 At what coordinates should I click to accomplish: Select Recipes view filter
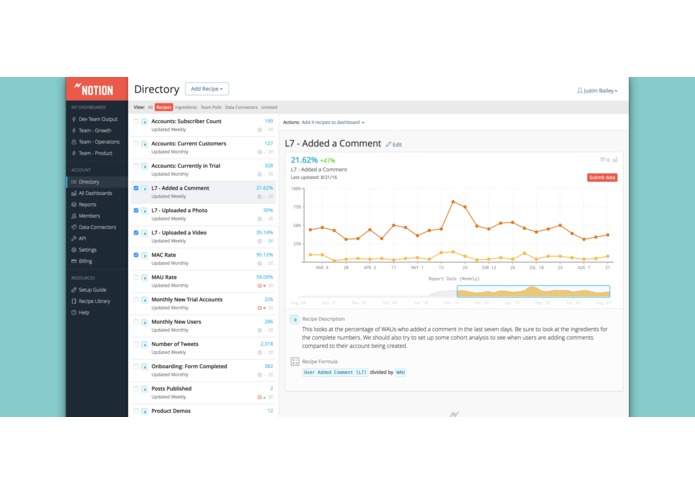pos(164,107)
